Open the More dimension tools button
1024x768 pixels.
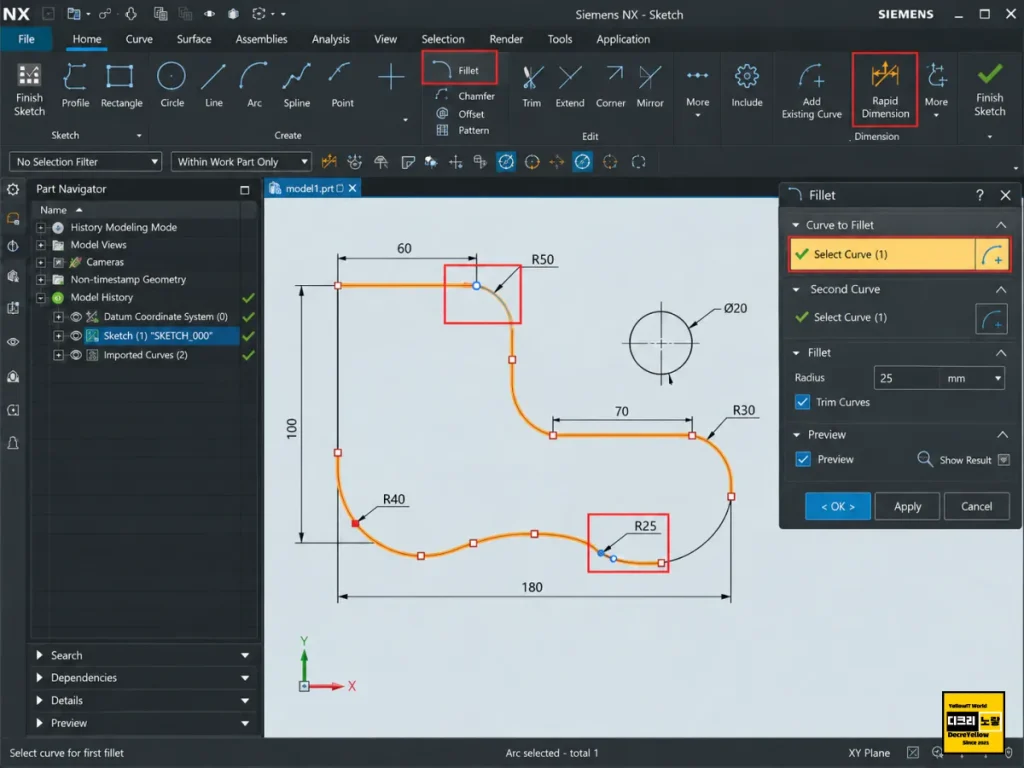pos(936,89)
